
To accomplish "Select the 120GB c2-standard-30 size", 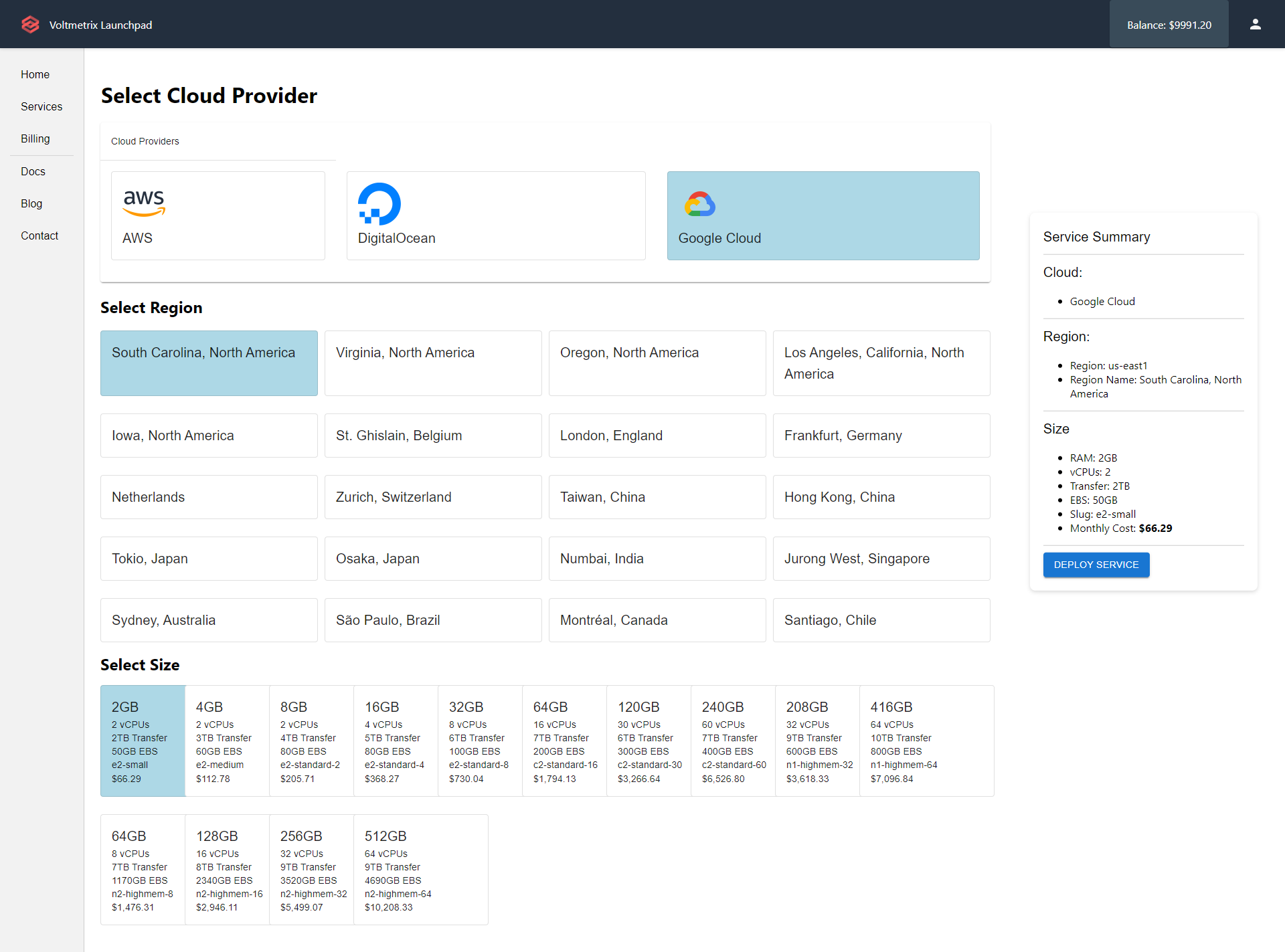I will 649,741.
